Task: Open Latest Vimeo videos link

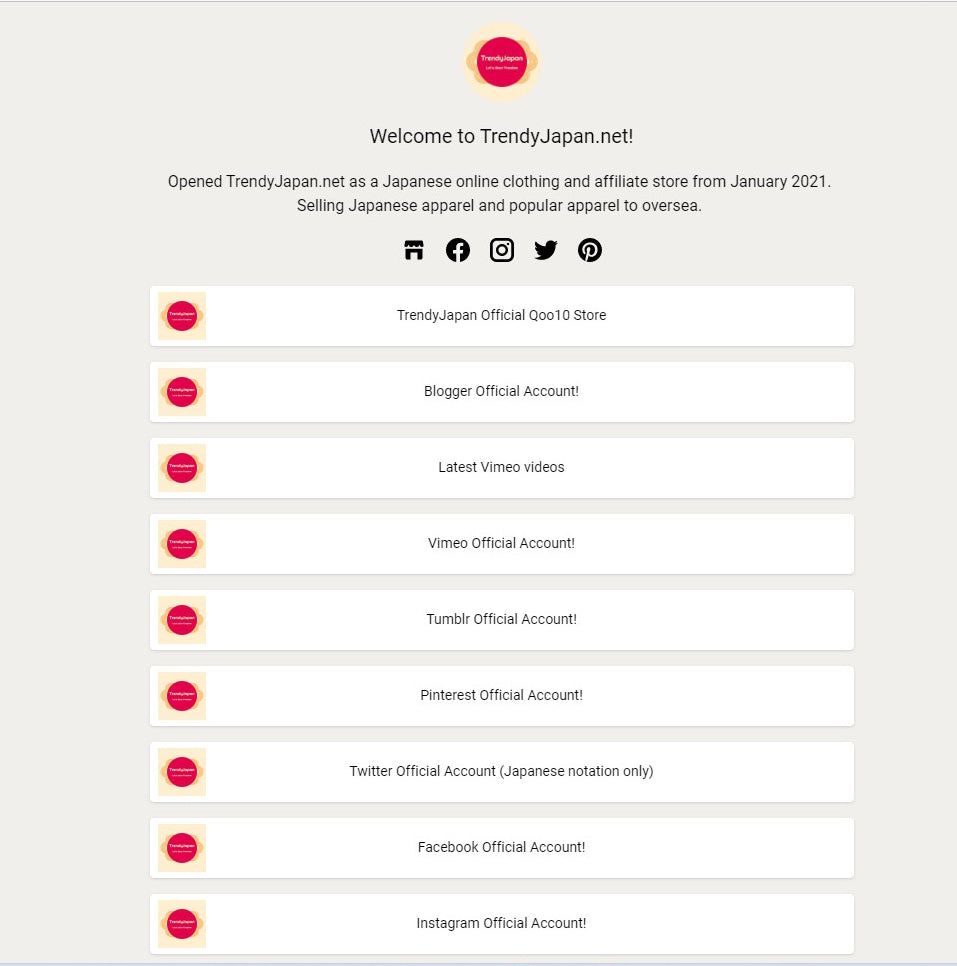Action: tap(501, 468)
